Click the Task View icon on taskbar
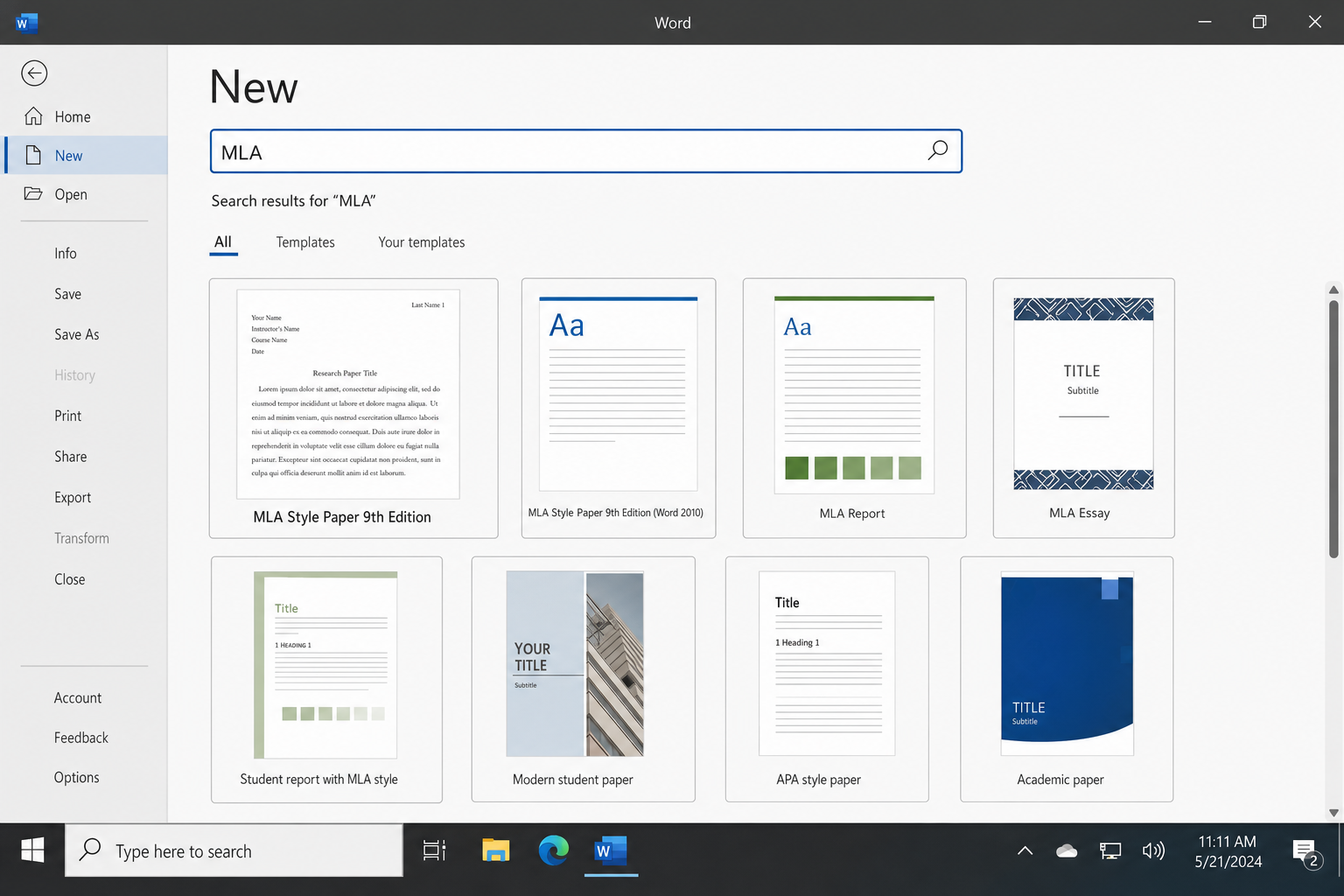The width and height of the screenshot is (1344, 896). (435, 850)
